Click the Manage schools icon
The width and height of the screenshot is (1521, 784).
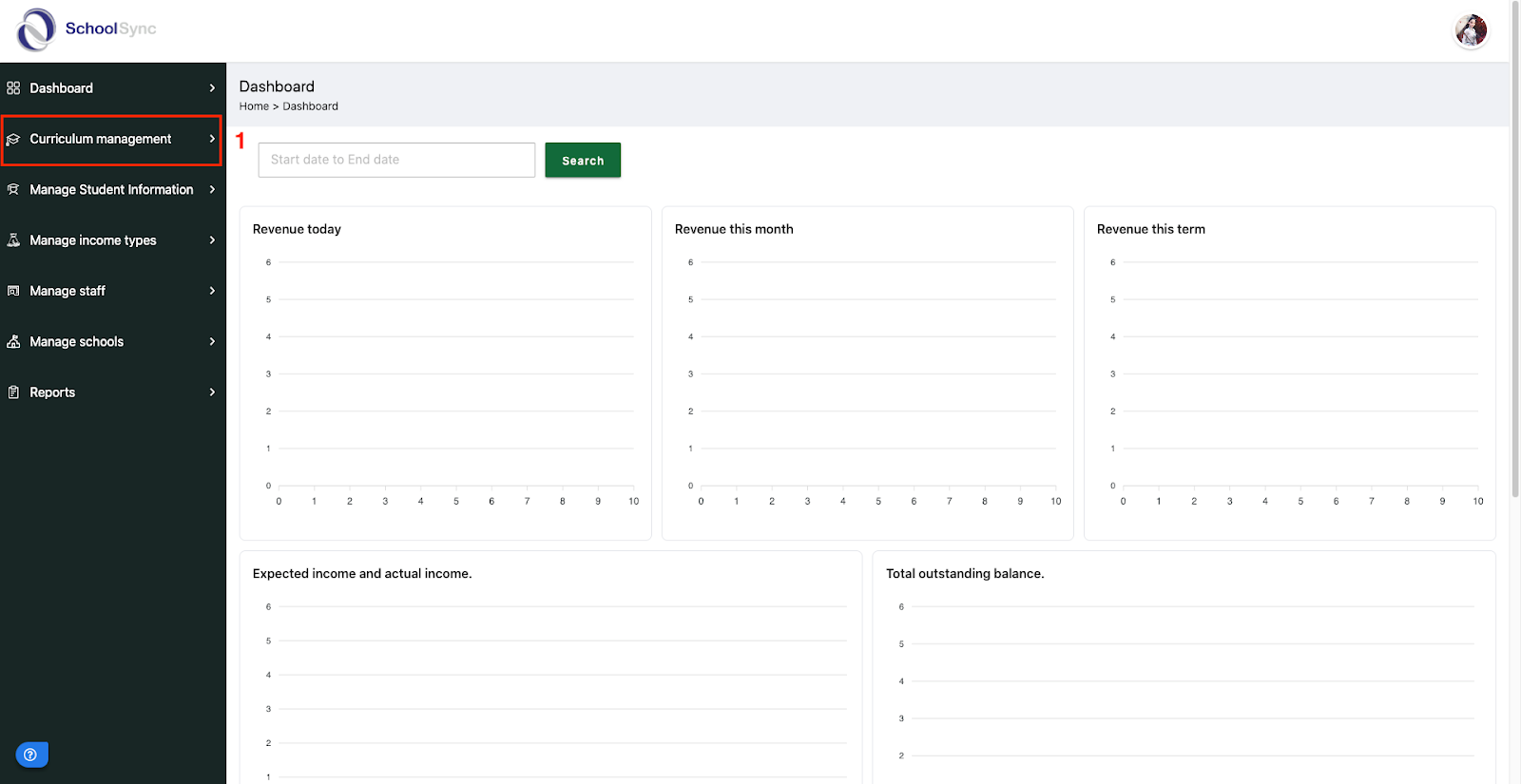point(13,342)
